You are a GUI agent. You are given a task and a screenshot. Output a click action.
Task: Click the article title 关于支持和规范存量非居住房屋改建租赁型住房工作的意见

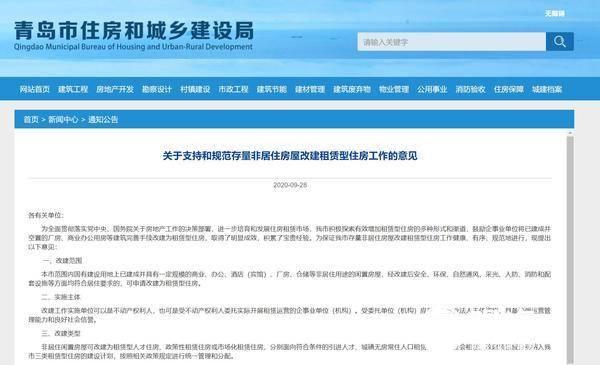(x=290, y=156)
